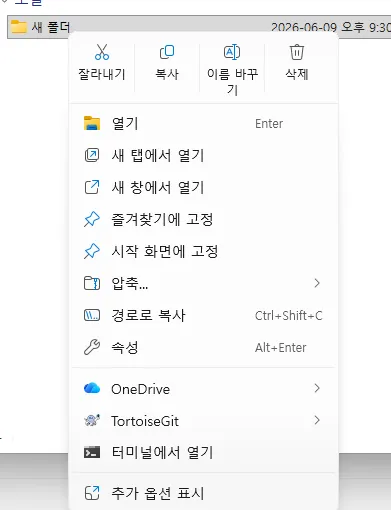Select 터미널에서 열기 menu entry
Screen dimensions: 391x510
[x=203, y=452]
